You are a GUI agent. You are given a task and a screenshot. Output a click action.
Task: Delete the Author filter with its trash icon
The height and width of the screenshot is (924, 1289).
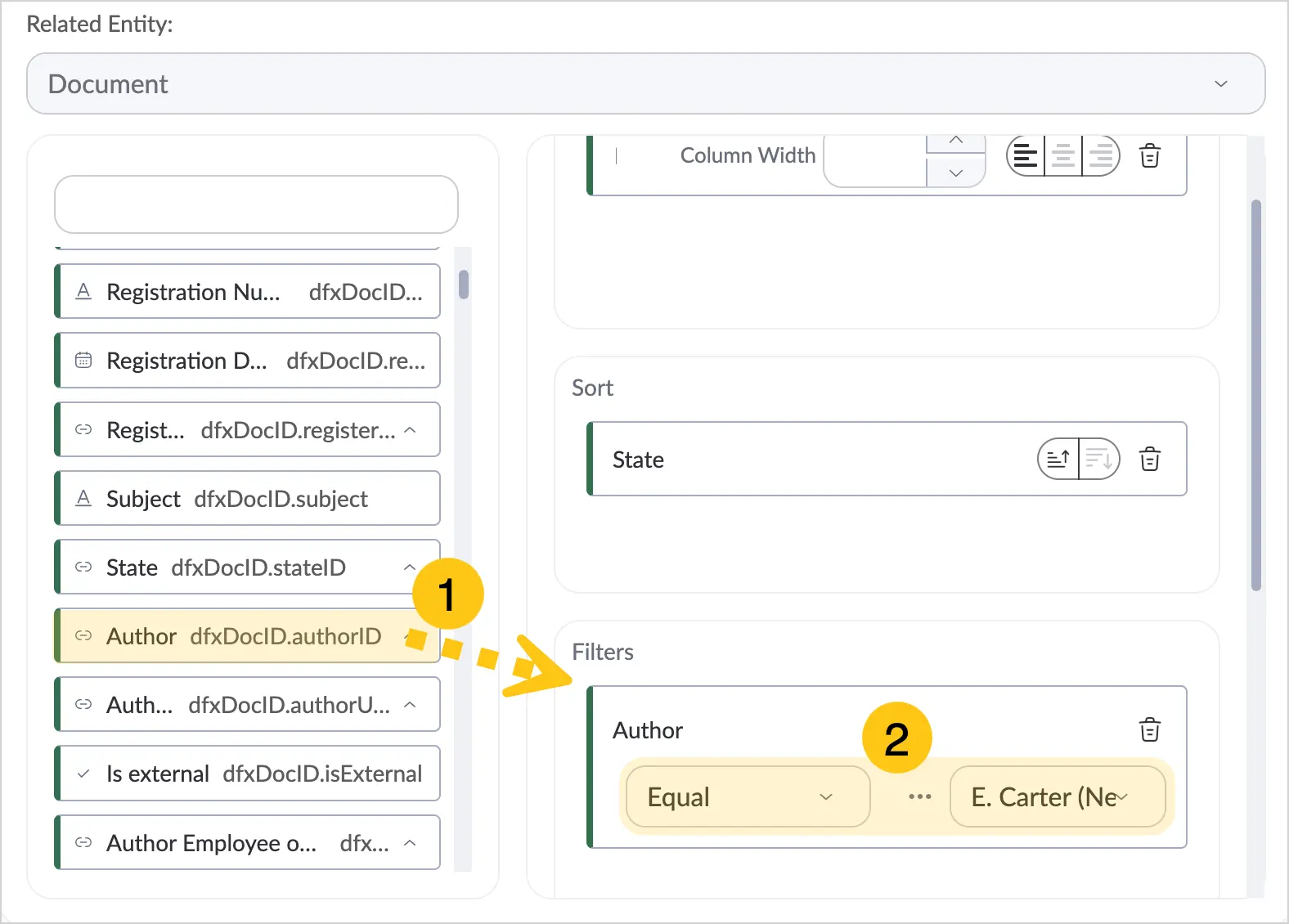[x=1150, y=729]
